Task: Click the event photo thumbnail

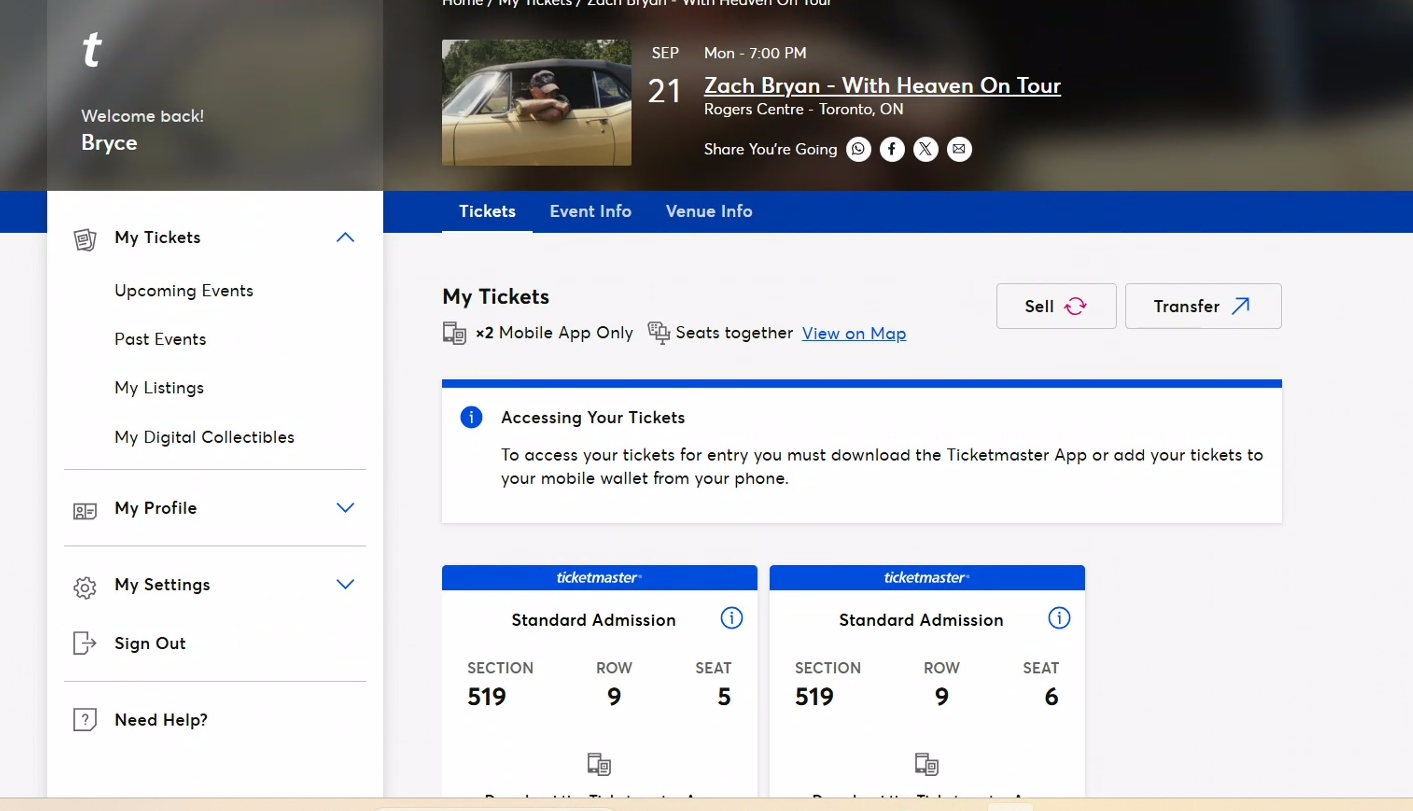Action: [x=536, y=102]
